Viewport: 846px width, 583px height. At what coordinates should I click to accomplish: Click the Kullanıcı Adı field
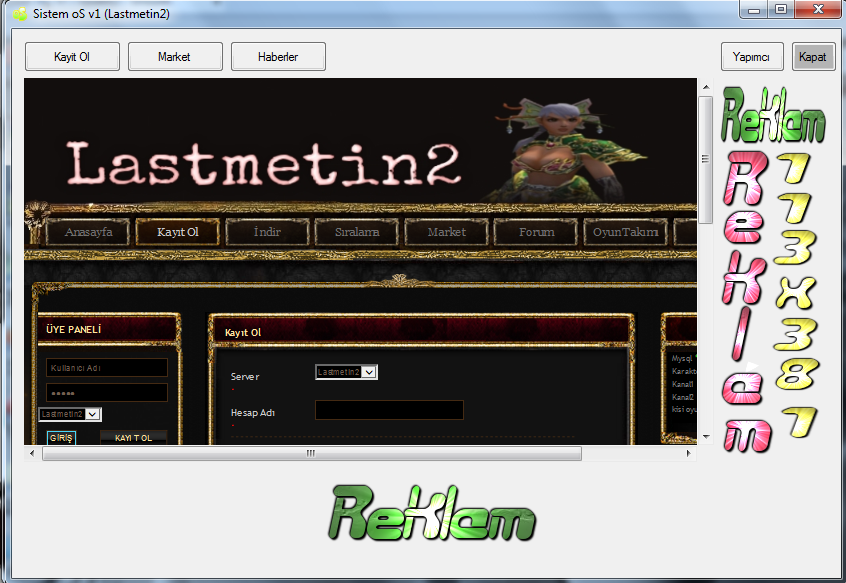107,368
